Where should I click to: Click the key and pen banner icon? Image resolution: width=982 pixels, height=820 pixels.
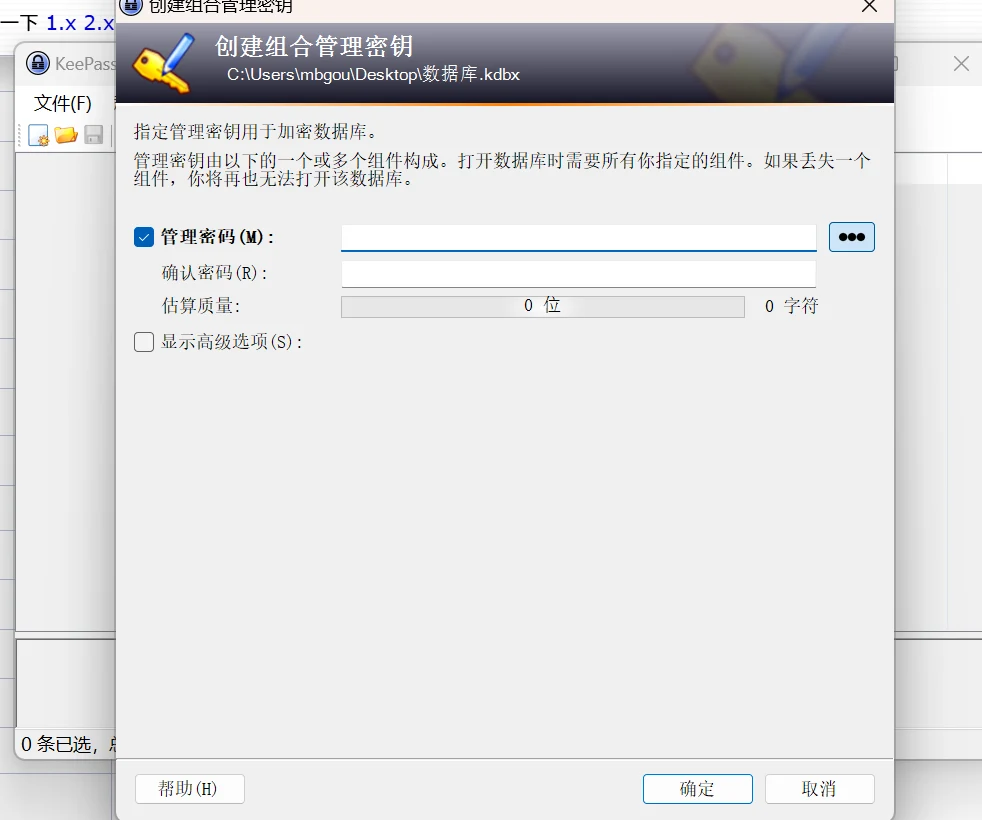click(x=164, y=63)
